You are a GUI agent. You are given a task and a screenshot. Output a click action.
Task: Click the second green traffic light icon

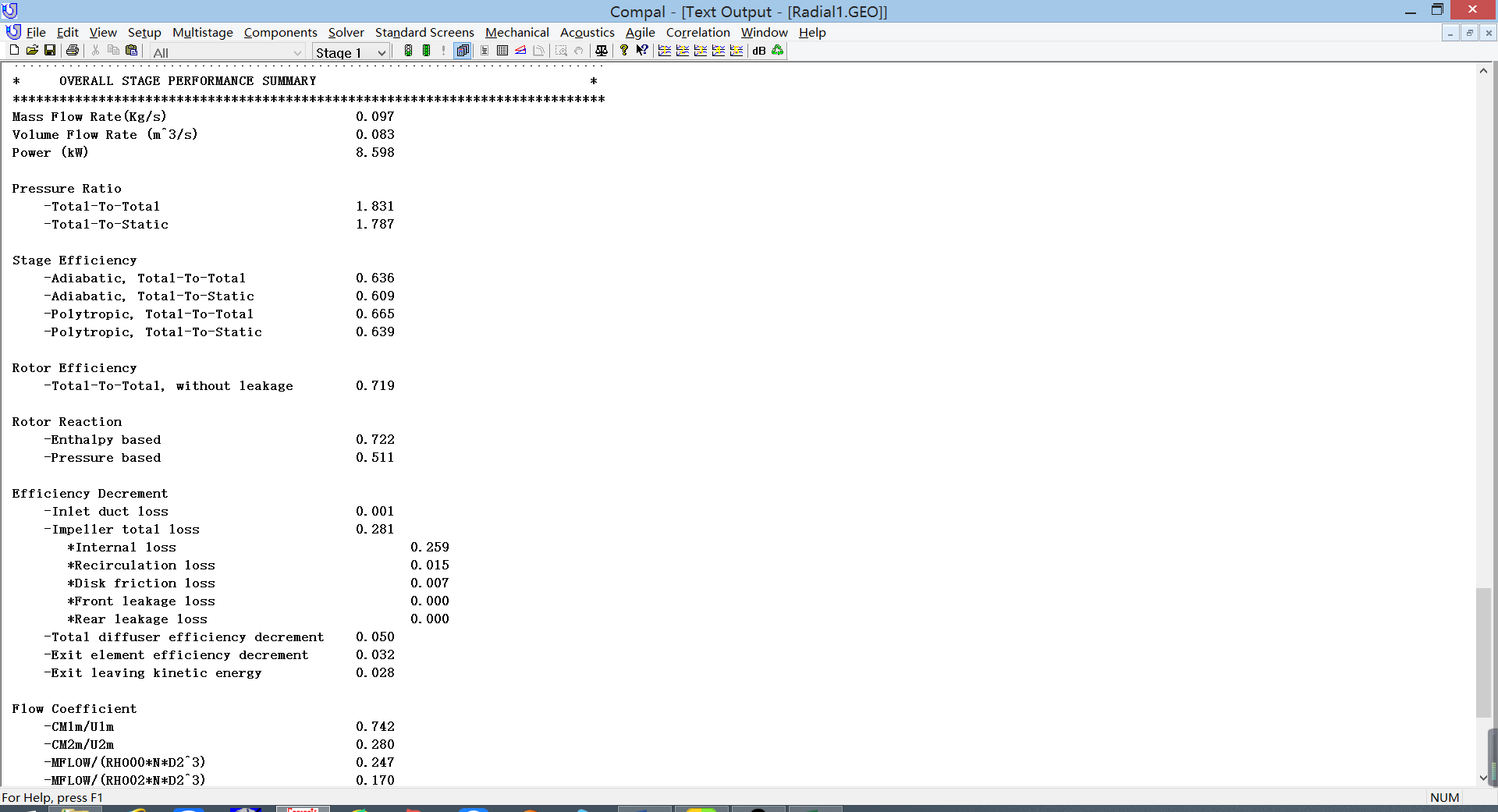click(426, 51)
